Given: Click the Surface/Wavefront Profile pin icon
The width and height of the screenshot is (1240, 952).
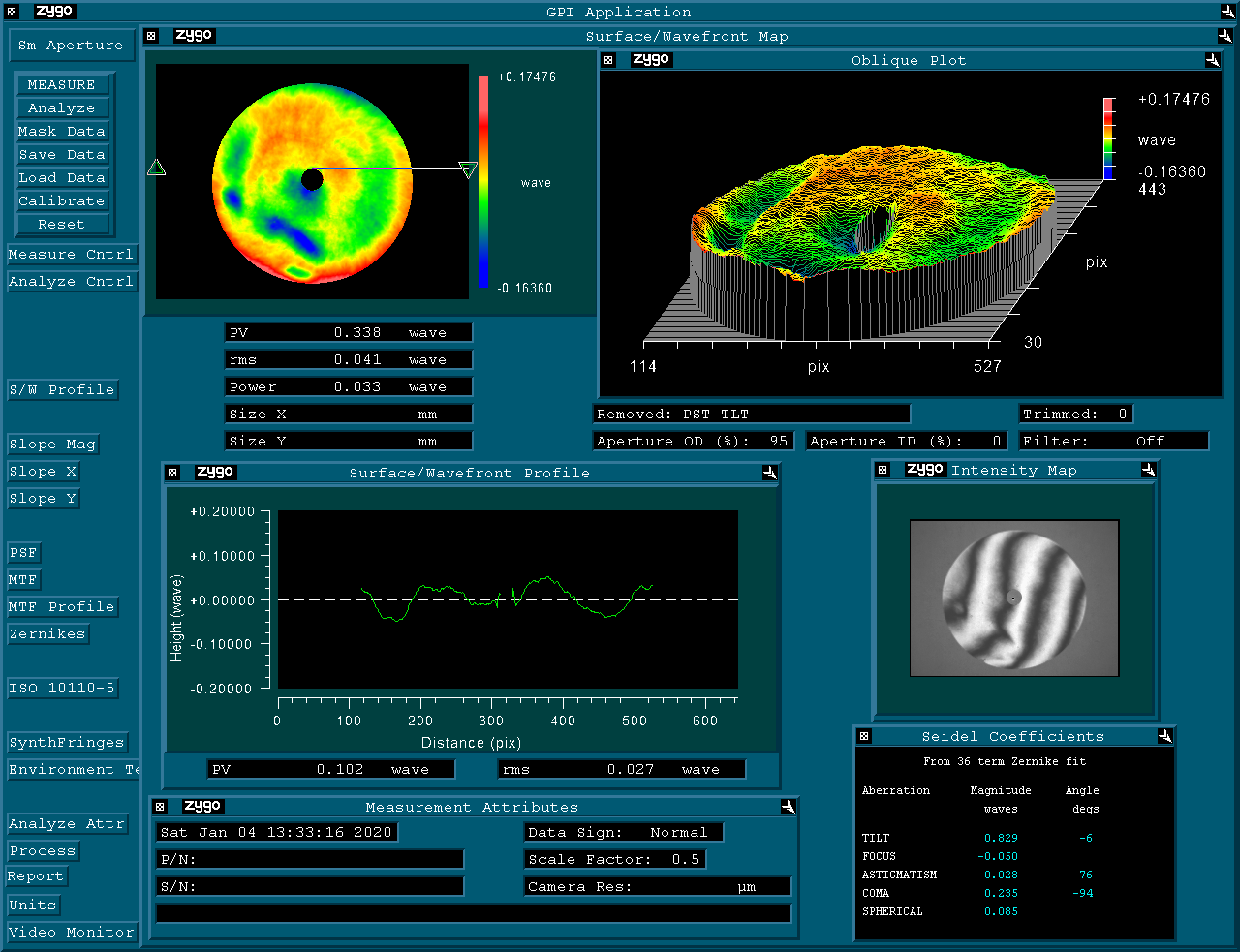Looking at the screenshot, I should tap(769, 473).
